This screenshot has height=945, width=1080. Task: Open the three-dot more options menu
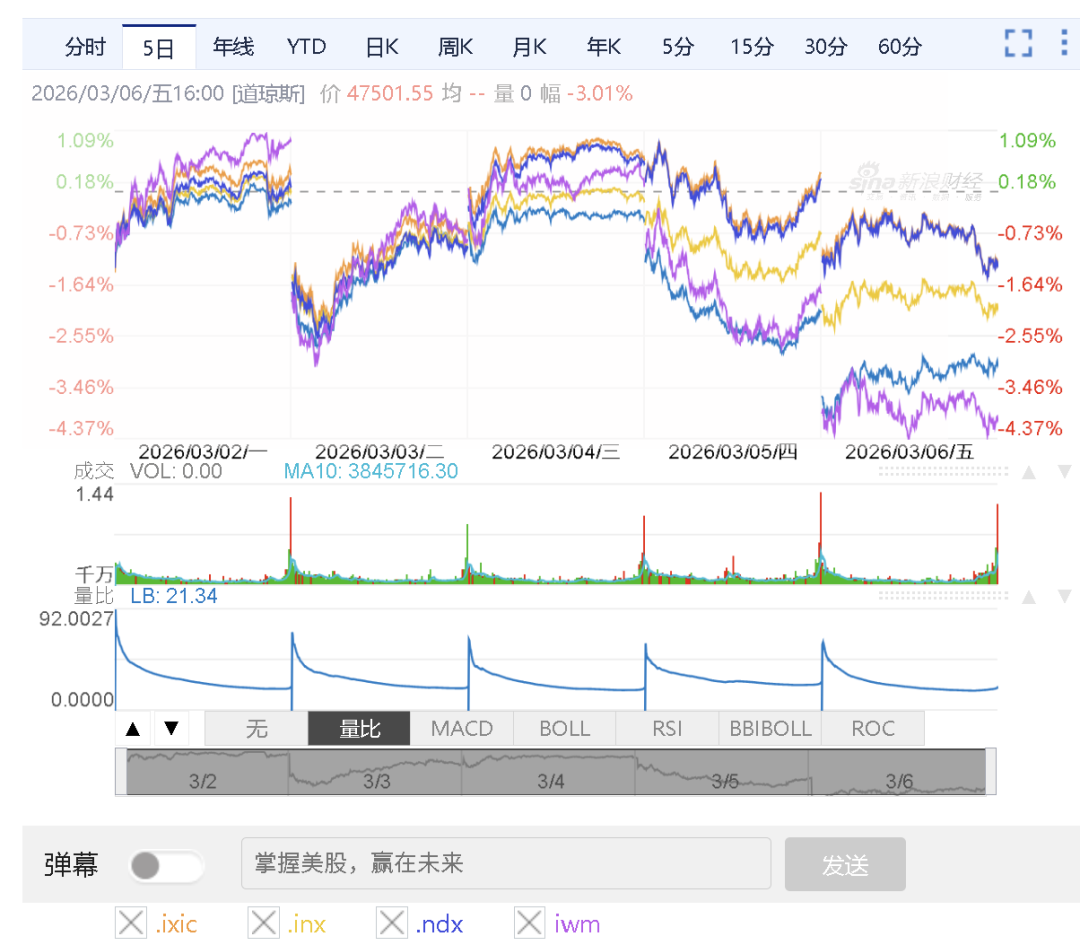pyautogui.click(x=1064, y=43)
